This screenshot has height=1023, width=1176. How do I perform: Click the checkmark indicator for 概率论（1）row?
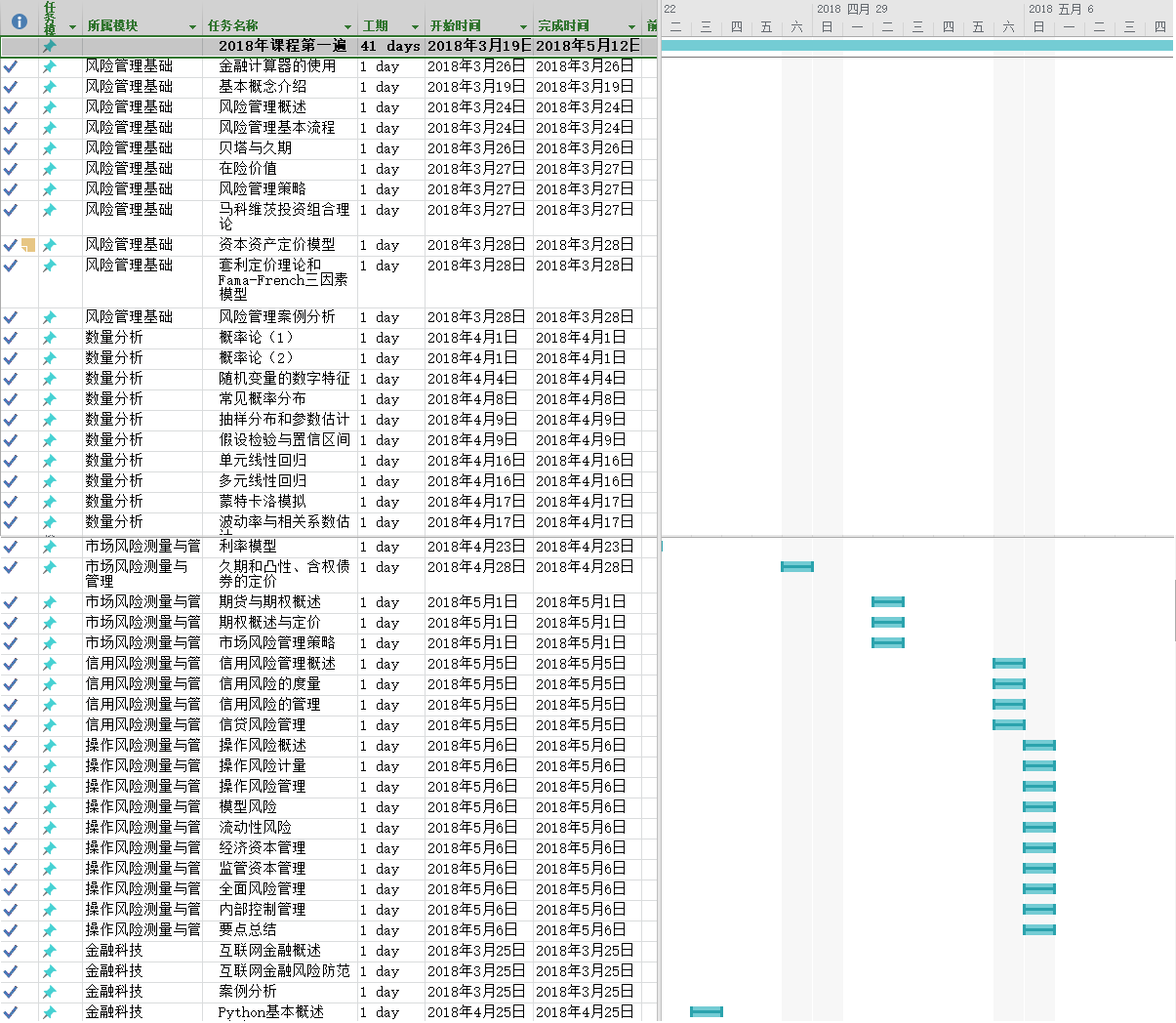pyautogui.click(x=11, y=338)
